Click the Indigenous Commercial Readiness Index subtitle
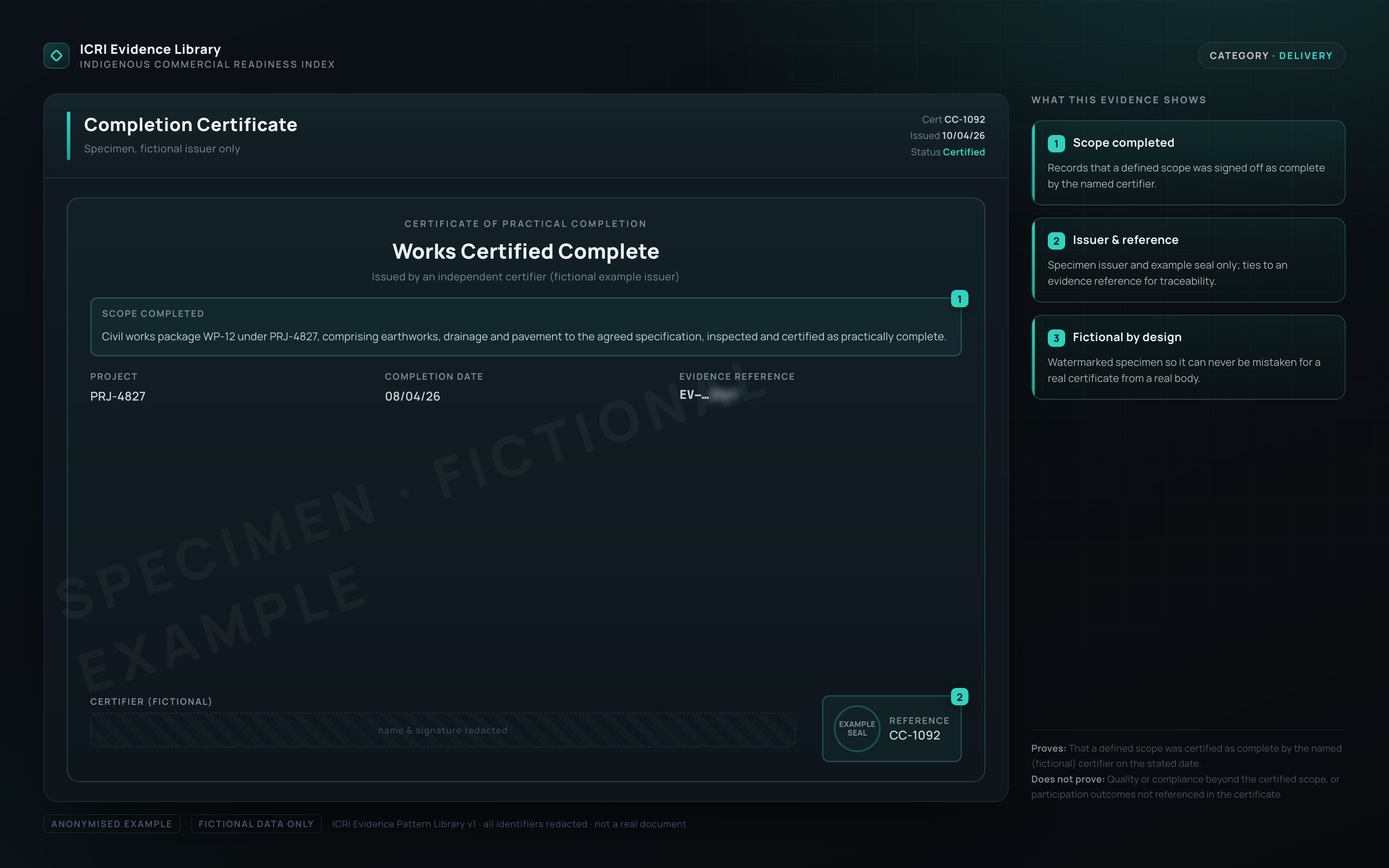The height and width of the screenshot is (868, 1389). (207, 64)
